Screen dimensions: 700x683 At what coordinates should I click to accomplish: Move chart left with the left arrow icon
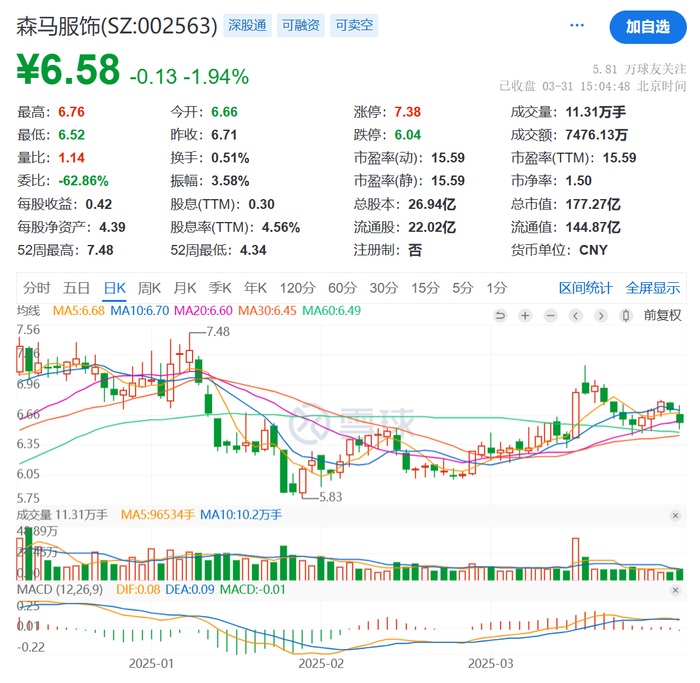point(576,316)
